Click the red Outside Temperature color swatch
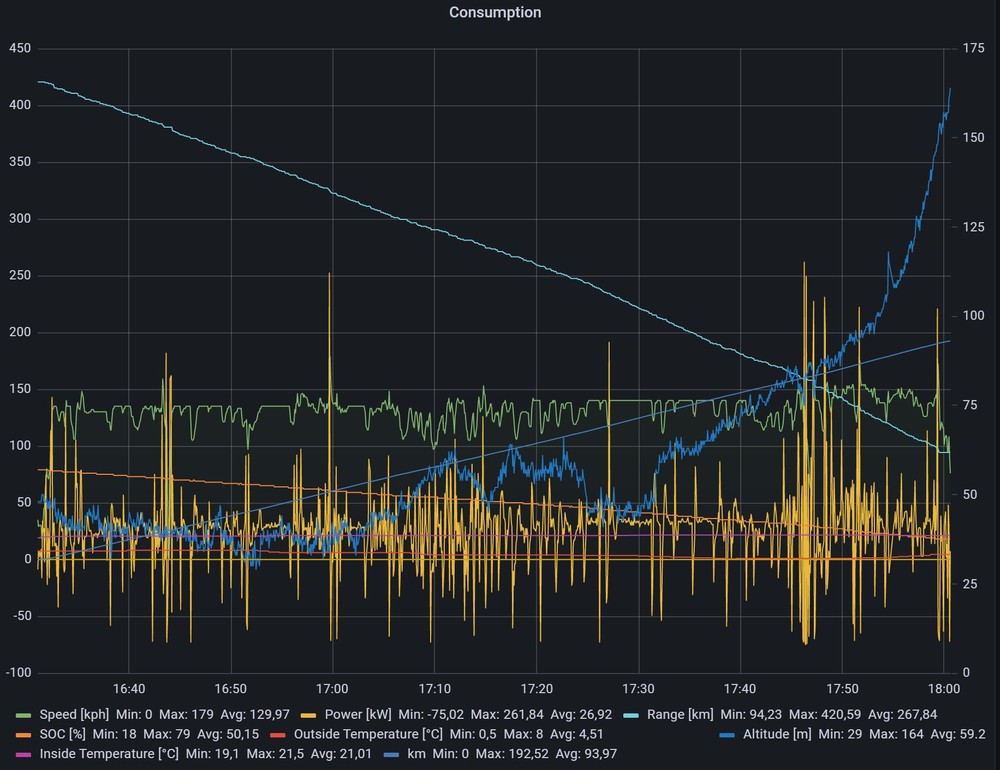Screen dimensions: 1000x770 pos(278,735)
